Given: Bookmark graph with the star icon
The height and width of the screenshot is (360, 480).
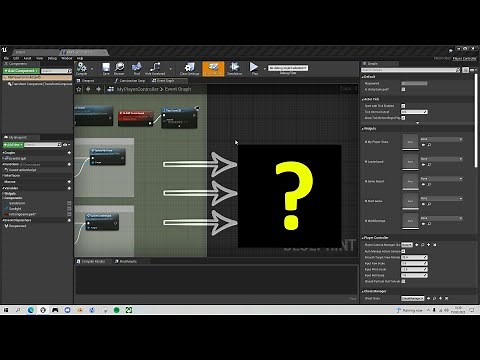Looking at the screenshot, I should click(x=79, y=89).
